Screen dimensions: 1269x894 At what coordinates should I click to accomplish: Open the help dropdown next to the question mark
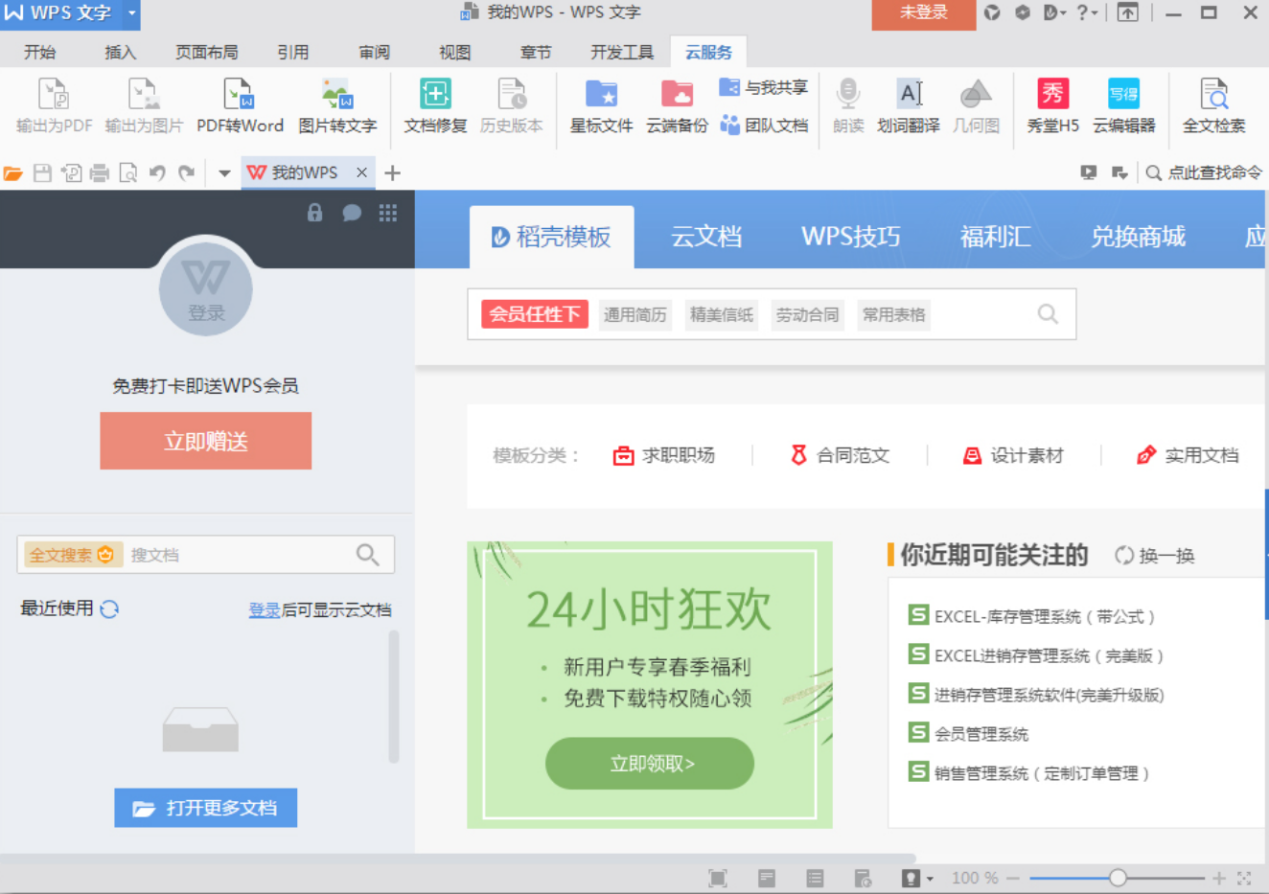(1094, 14)
